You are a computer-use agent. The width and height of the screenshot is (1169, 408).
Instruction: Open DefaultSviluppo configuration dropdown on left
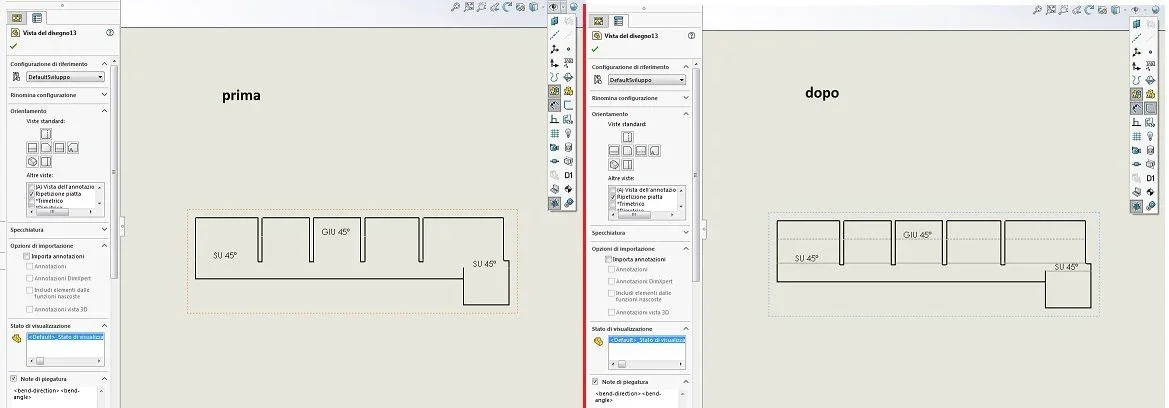66,77
